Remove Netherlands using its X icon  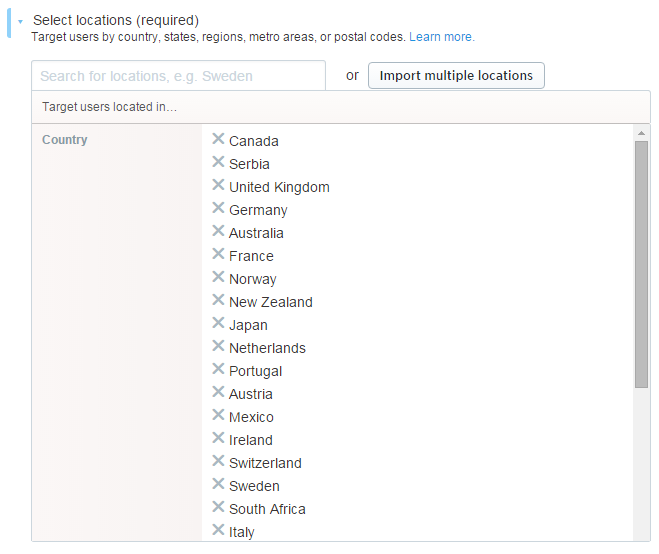click(x=218, y=346)
